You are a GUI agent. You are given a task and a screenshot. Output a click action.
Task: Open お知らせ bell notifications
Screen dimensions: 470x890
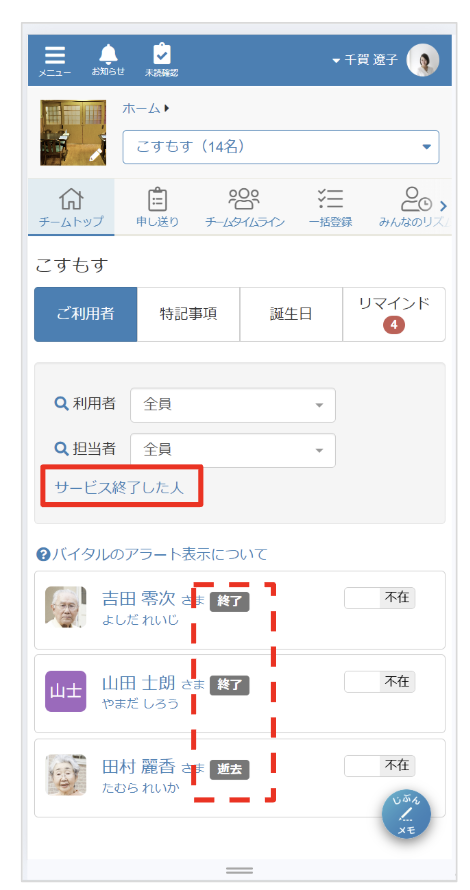pyautogui.click(x=108, y=60)
